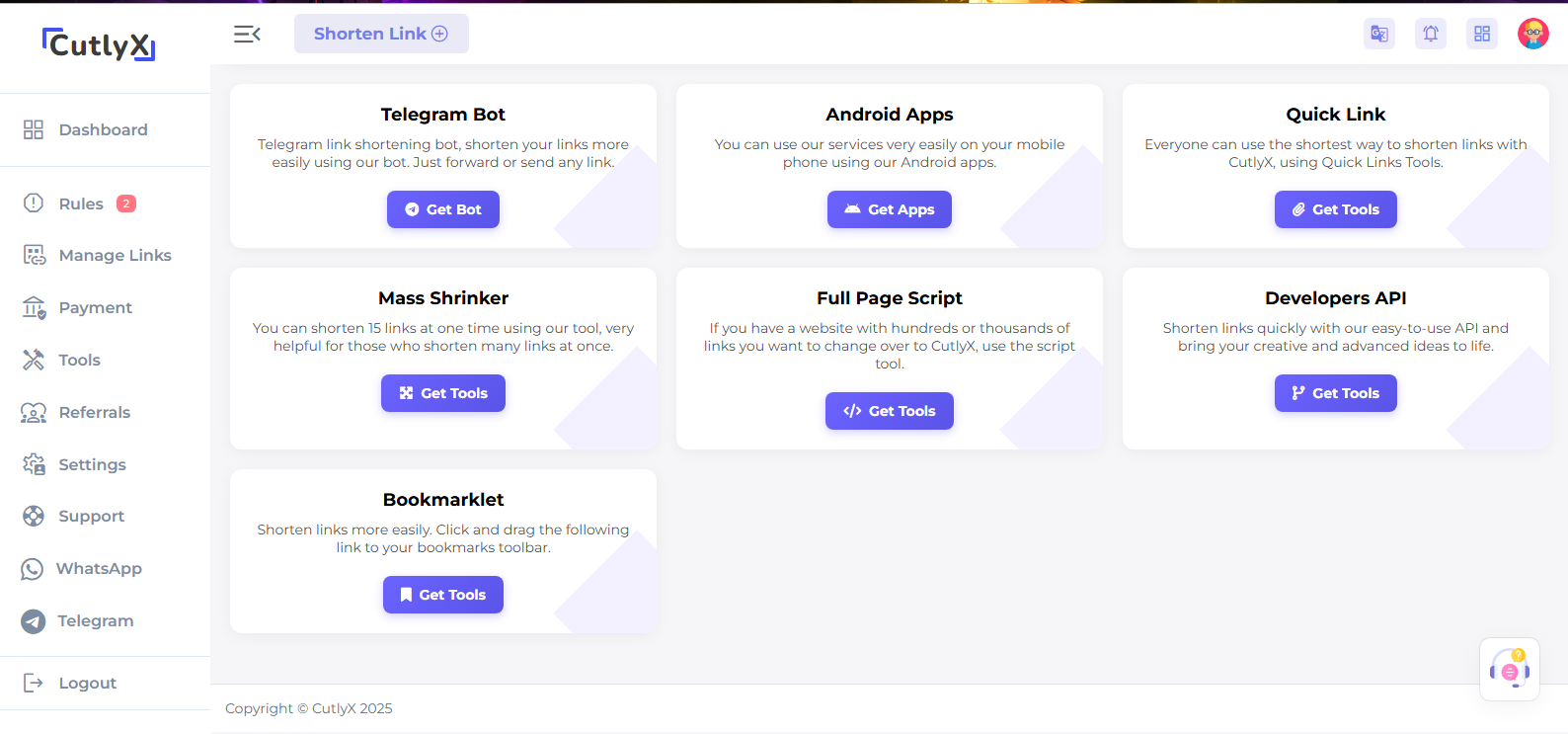Click the Logout arrow icon in sidebar
The image size is (1568, 734).
[34, 683]
